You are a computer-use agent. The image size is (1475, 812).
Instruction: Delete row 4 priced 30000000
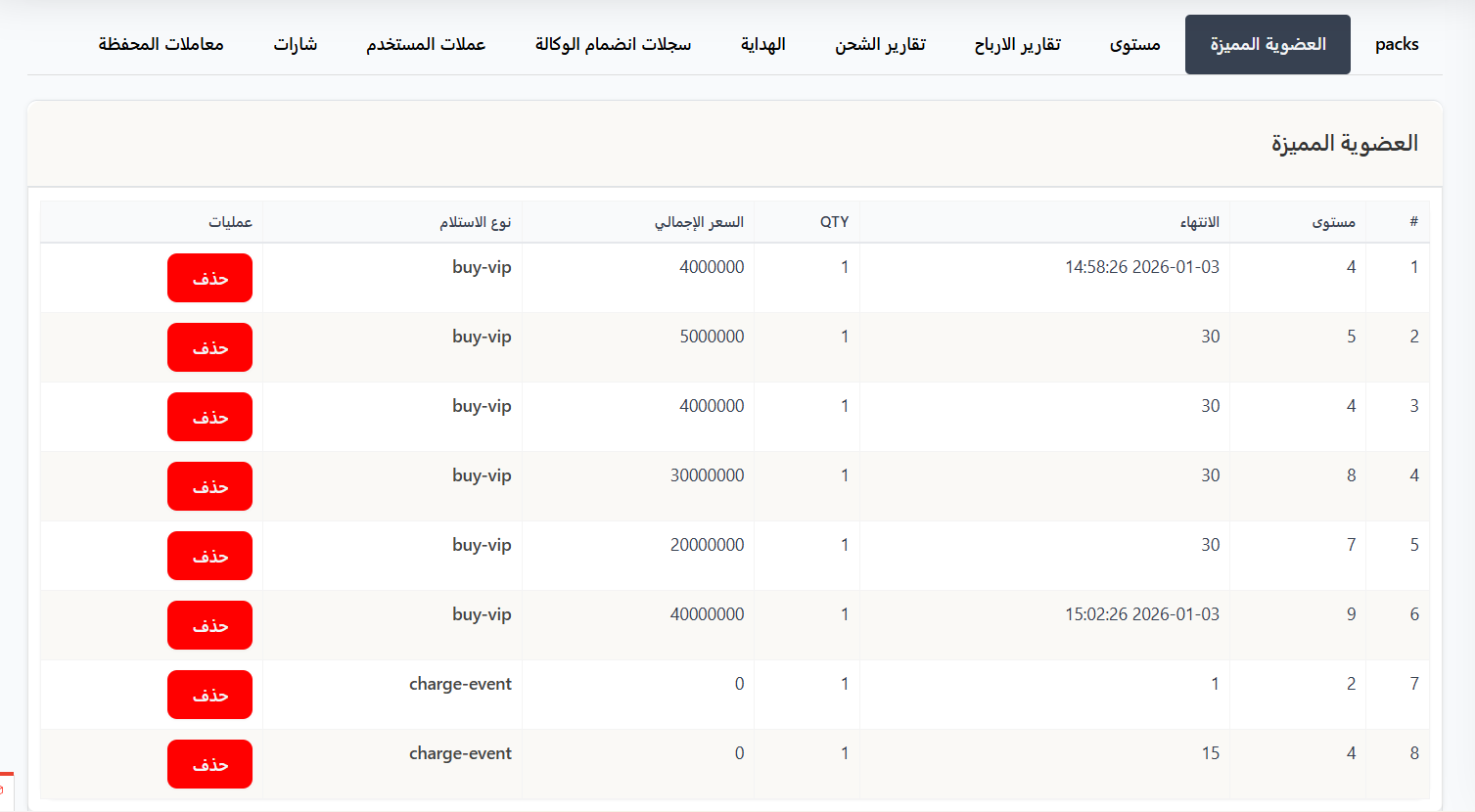coord(209,486)
